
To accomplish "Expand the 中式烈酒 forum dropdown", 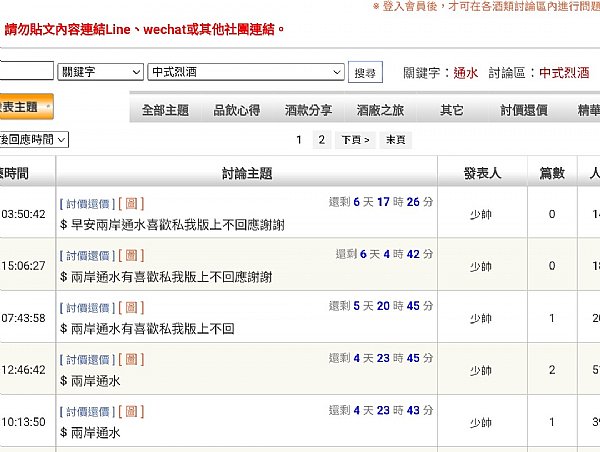I will pyautogui.click(x=246, y=72).
